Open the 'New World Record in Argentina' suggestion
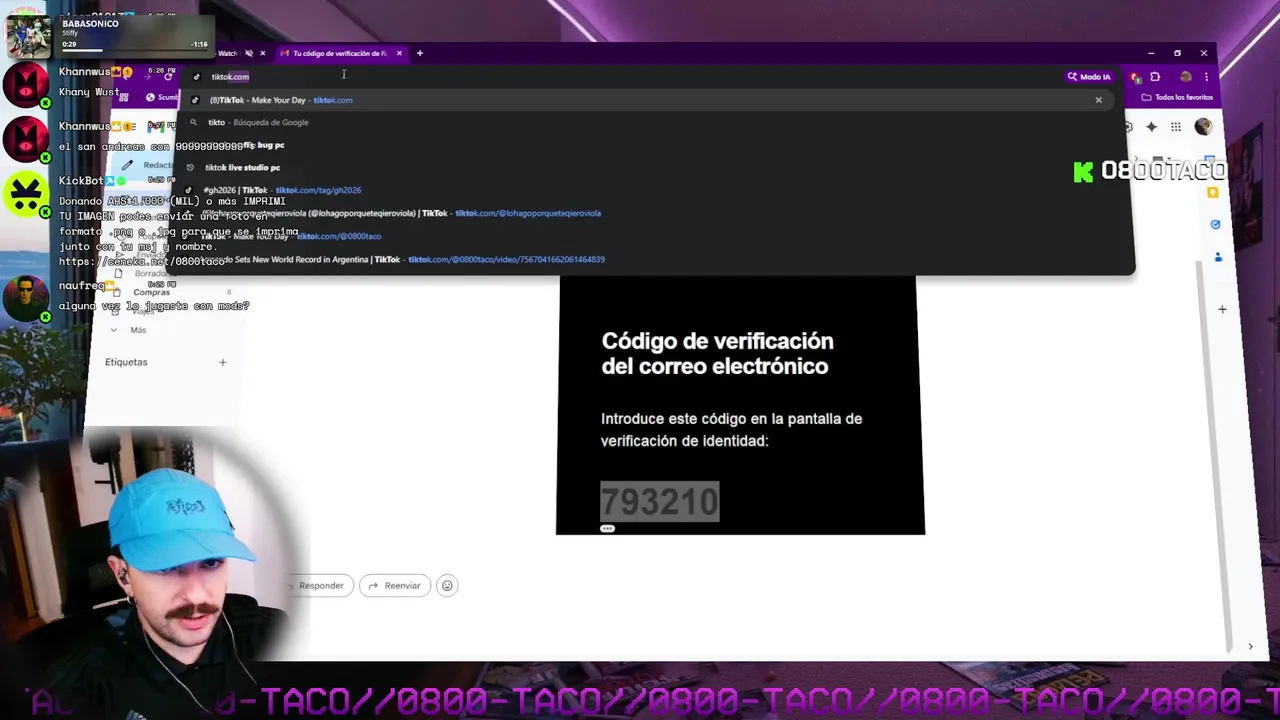1280x720 pixels. (650, 259)
